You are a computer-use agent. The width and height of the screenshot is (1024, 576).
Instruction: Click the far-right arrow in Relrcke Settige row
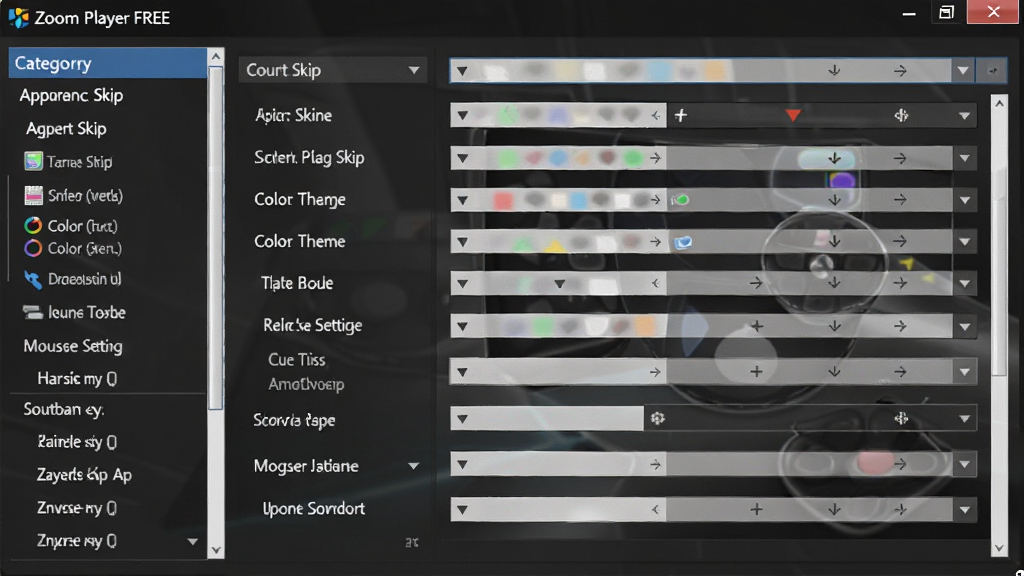(900, 325)
